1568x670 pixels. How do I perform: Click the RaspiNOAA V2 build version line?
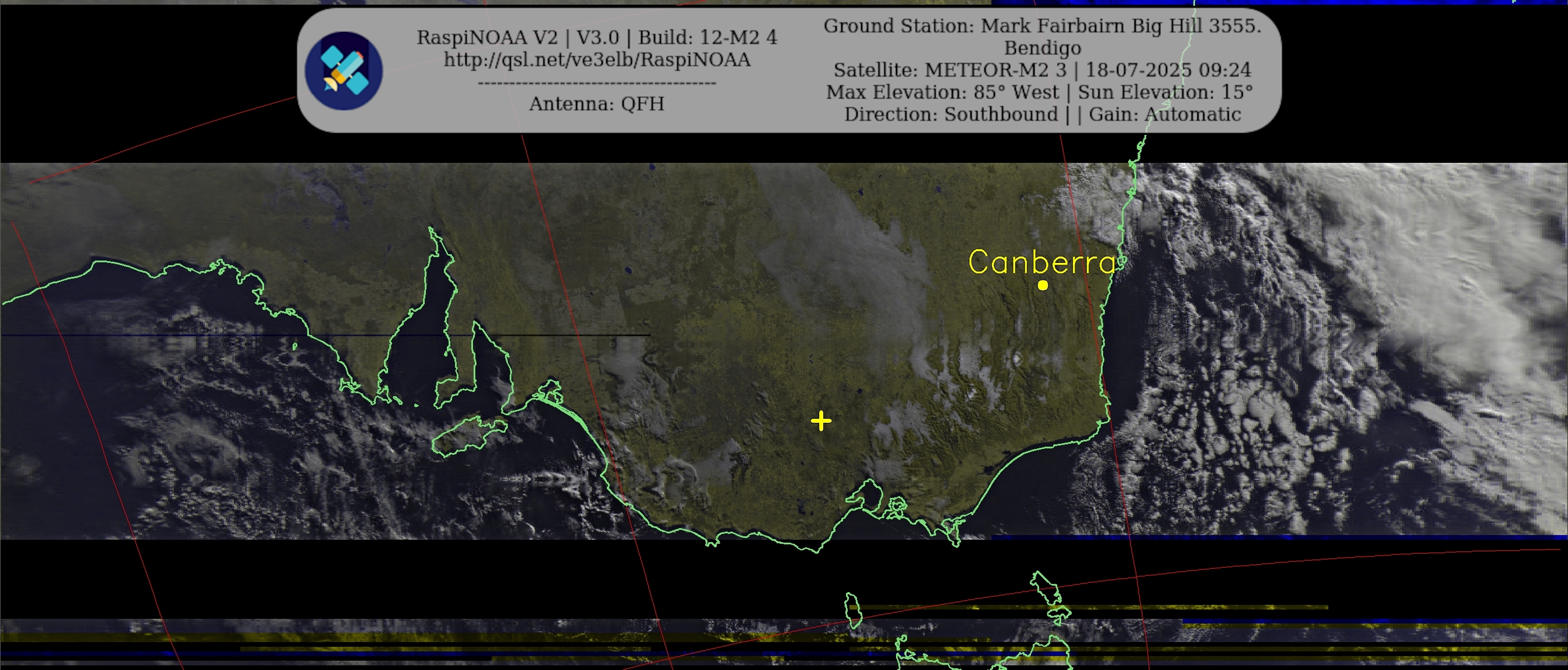[596, 37]
